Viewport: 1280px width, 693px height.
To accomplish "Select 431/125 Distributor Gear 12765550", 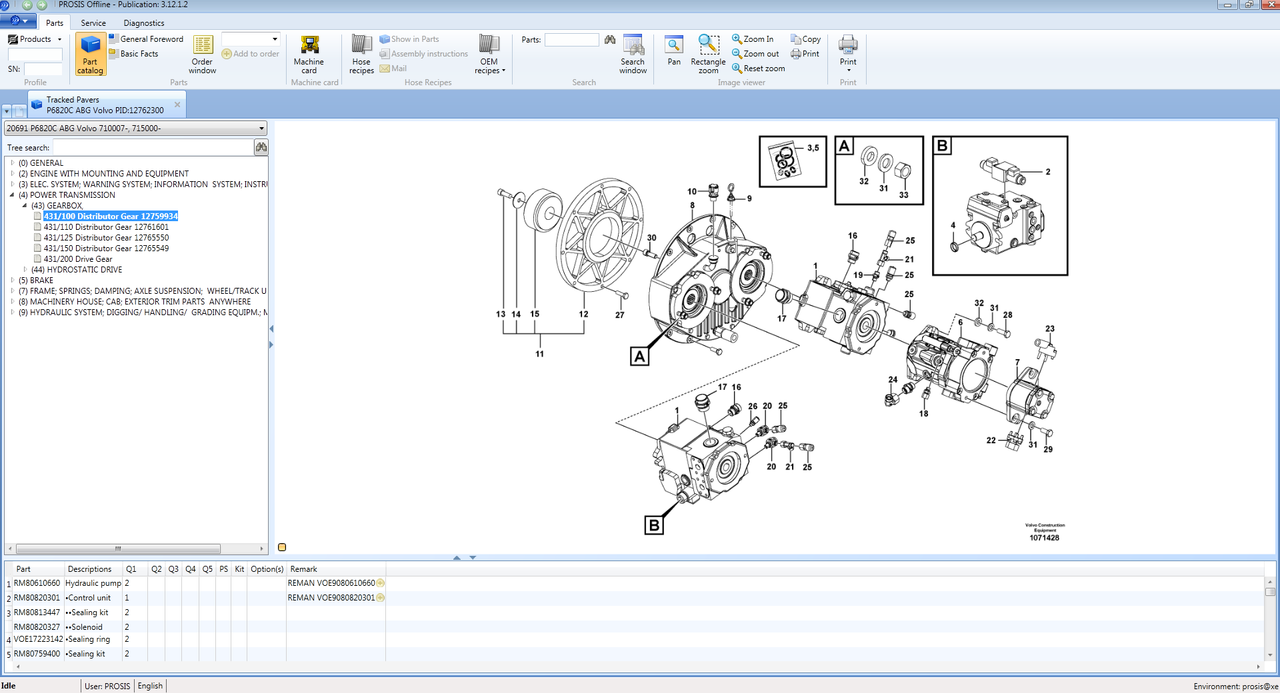I will (106, 238).
